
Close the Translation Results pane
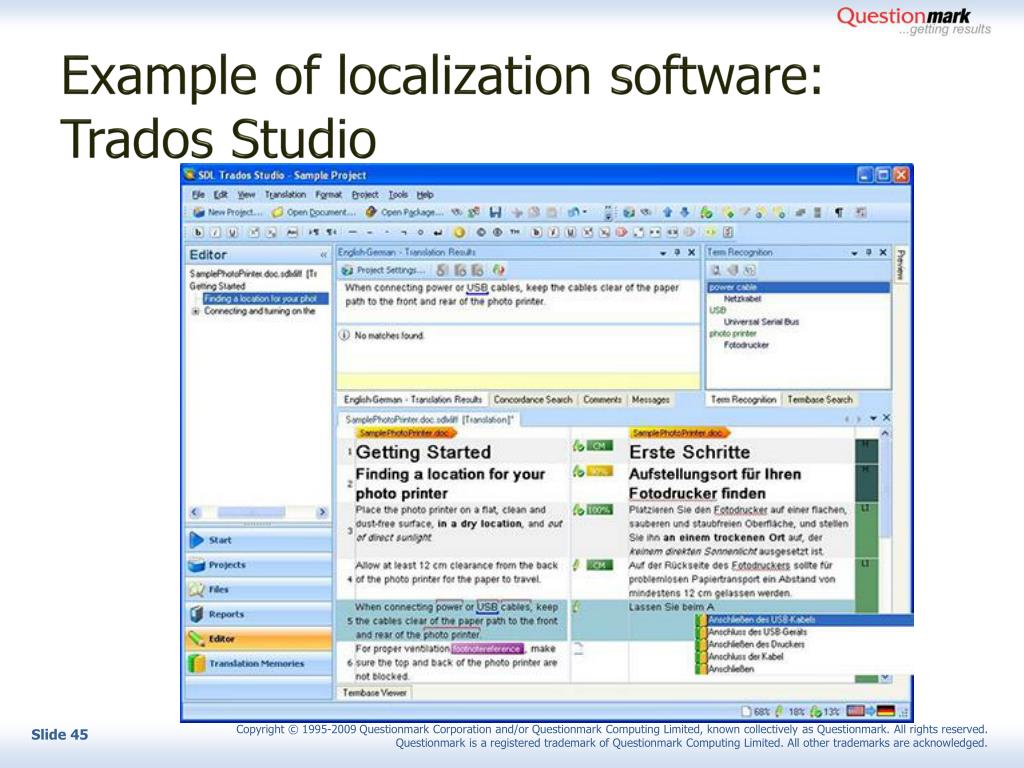click(692, 252)
